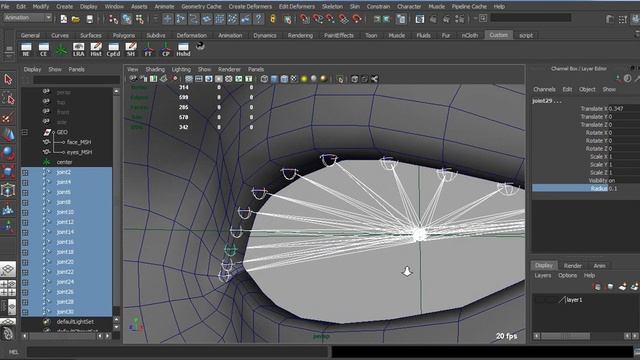Toggle the Wireframe on Shaded viewport icon
Screen dimensions: 640x360
coord(284,79)
